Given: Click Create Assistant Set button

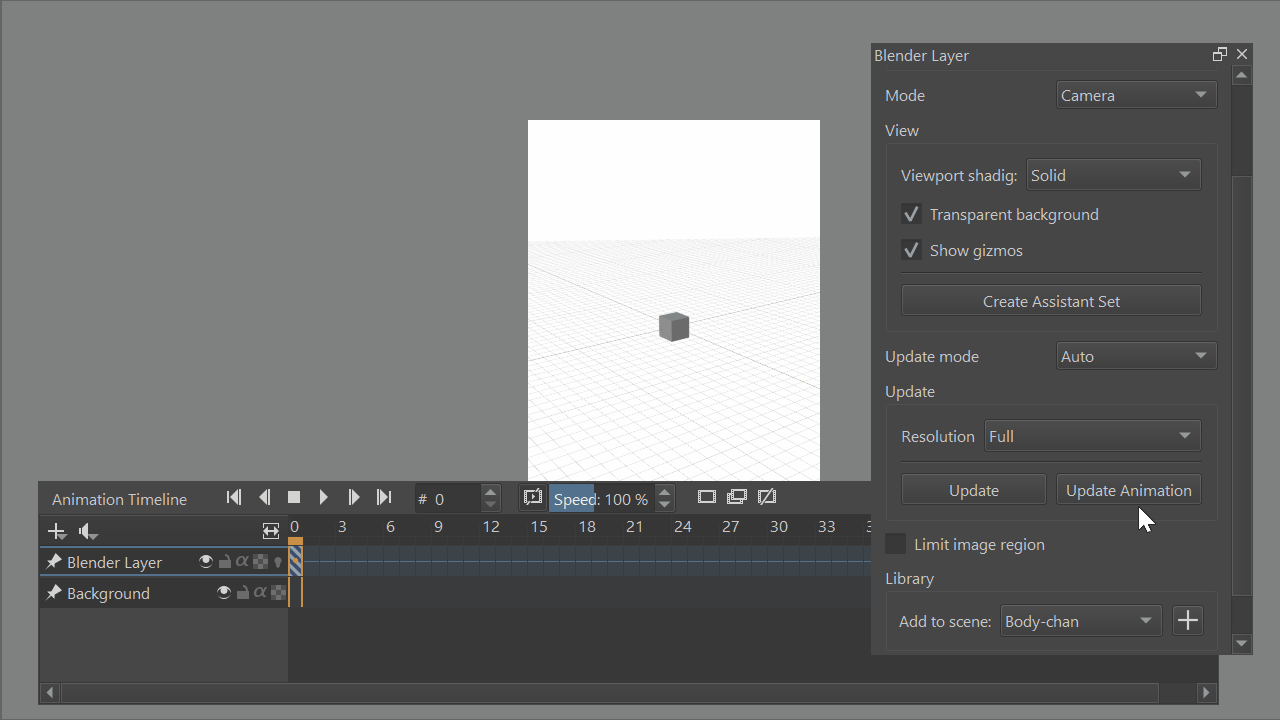Looking at the screenshot, I should (x=1051, y=301).
